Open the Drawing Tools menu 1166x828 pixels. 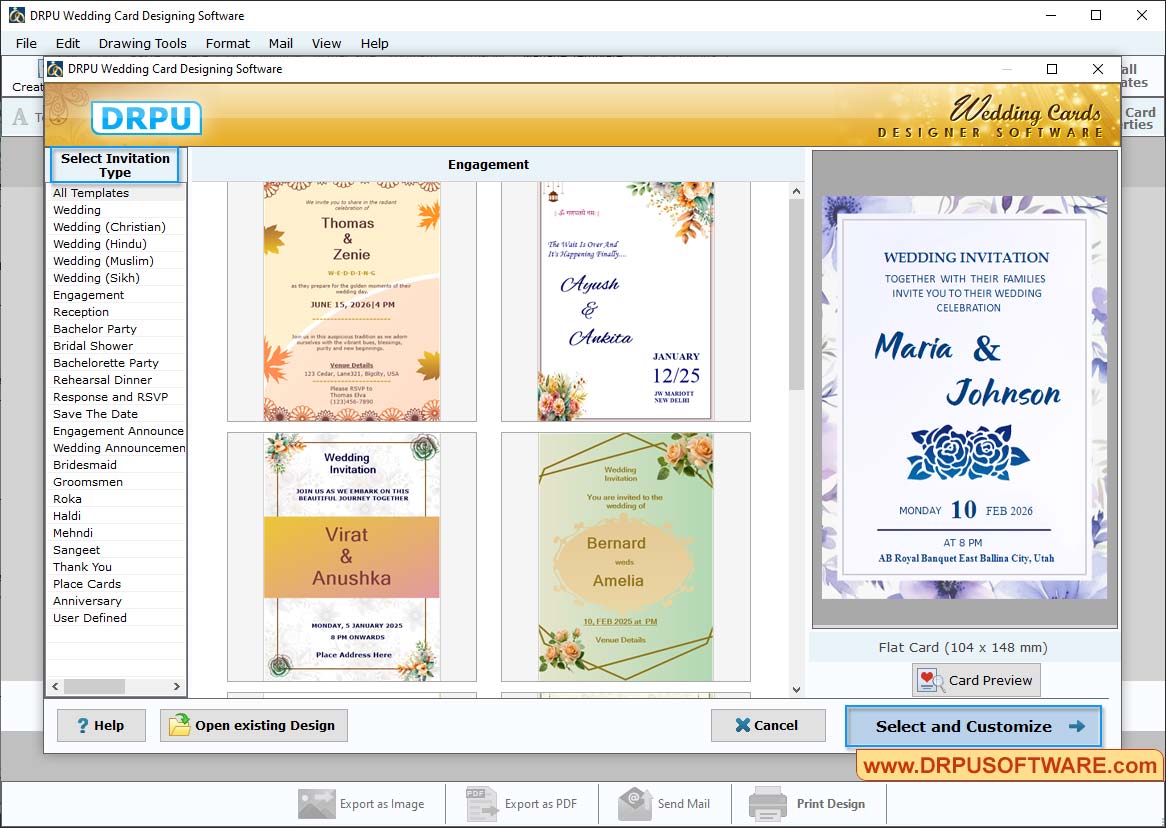pyautogui.click(x=142, y=43)
